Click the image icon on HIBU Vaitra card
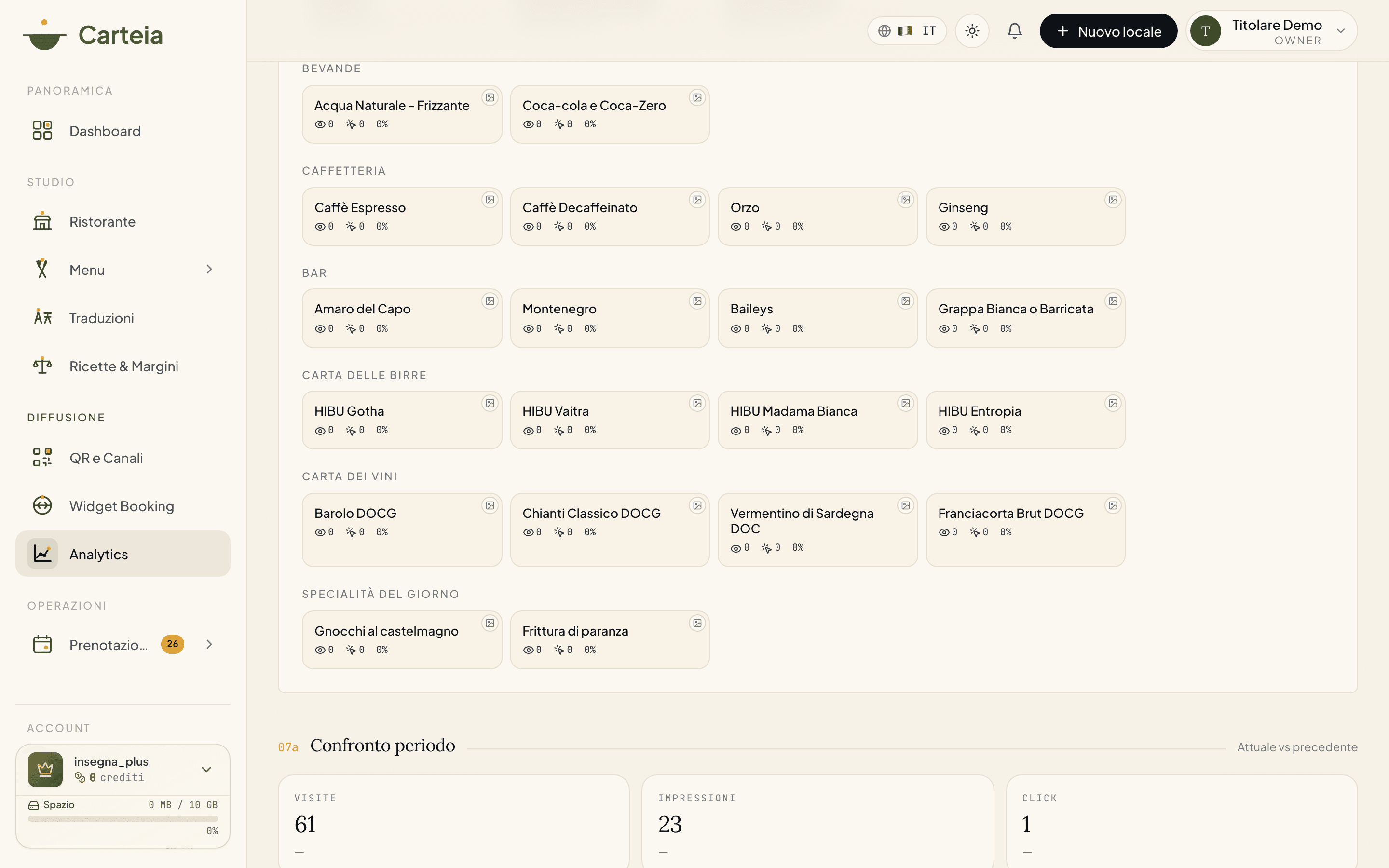This screenshot has width=1389, height=868. coord(697,404)
